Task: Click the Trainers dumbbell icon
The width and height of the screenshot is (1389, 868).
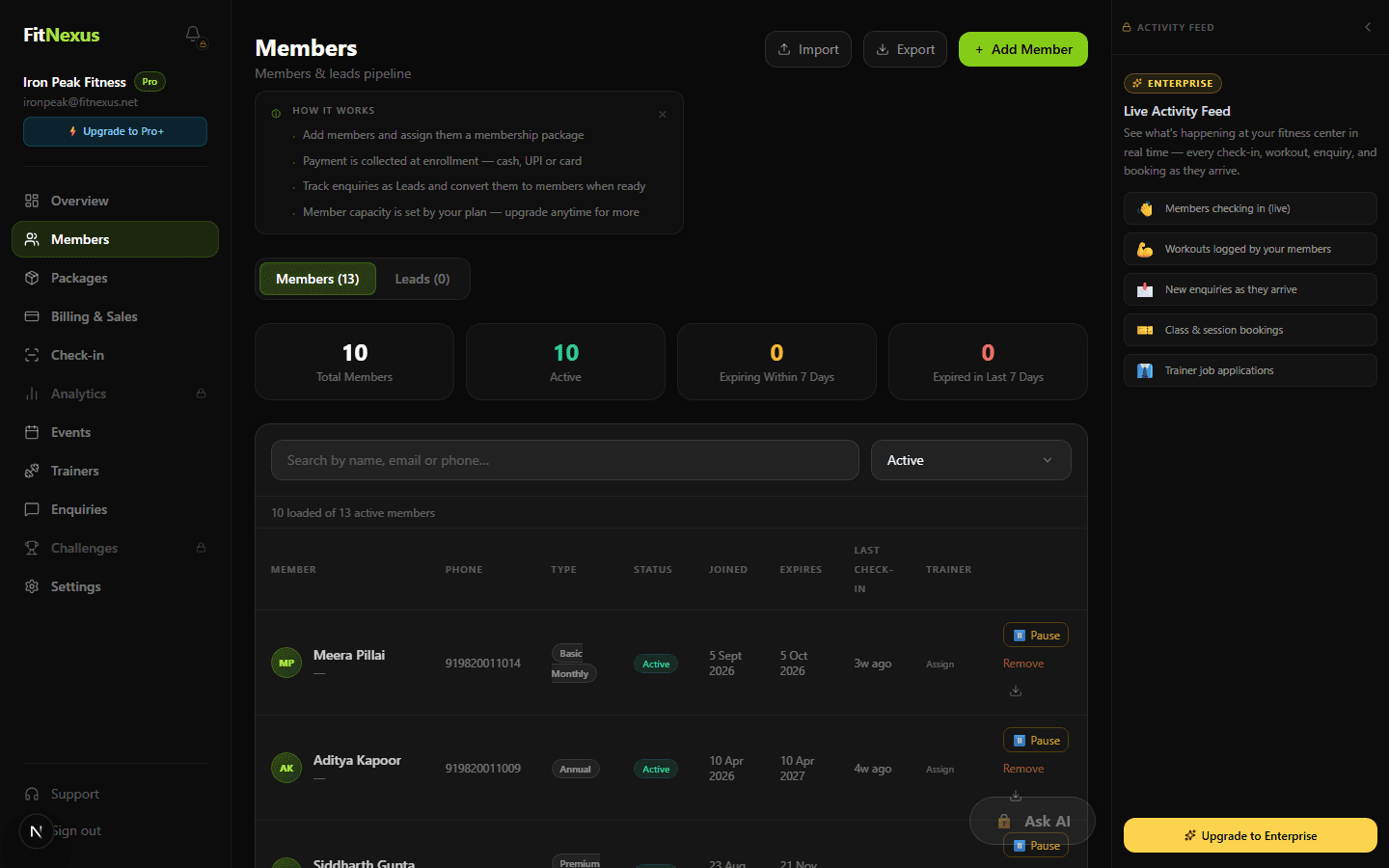Action: click(x=32, y=471)
